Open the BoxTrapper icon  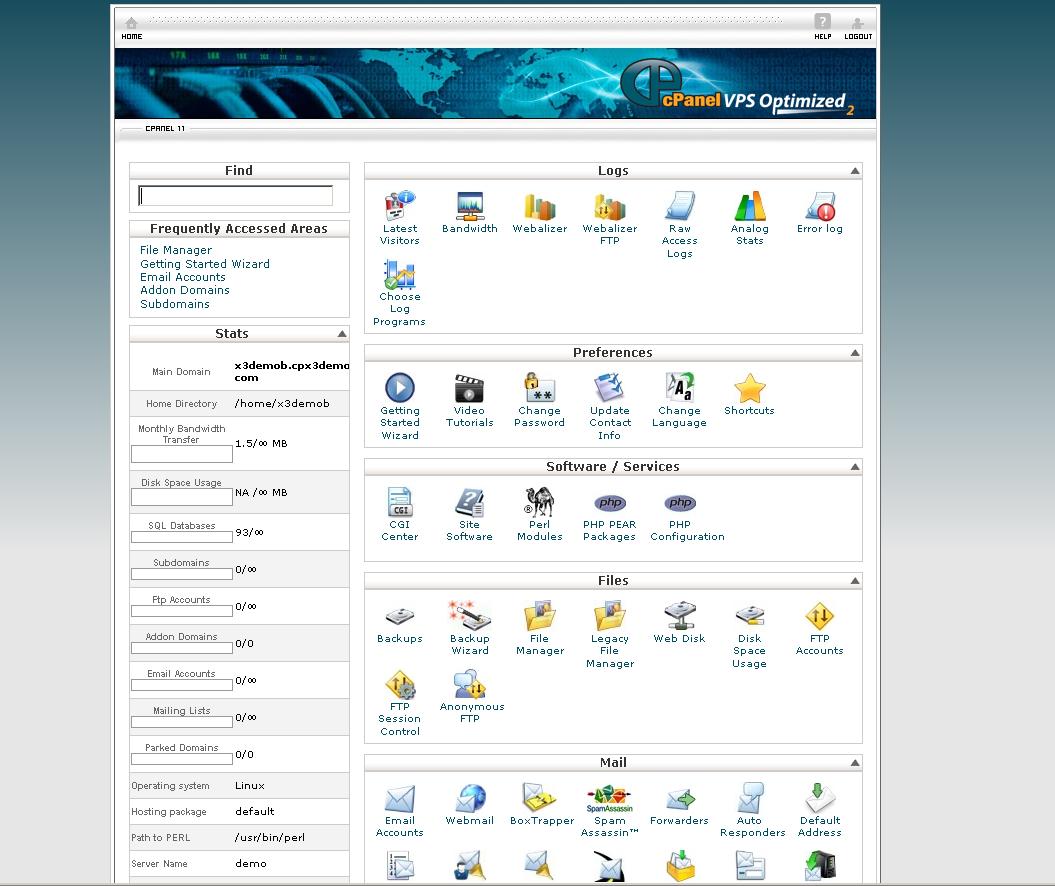coord(540,798)
